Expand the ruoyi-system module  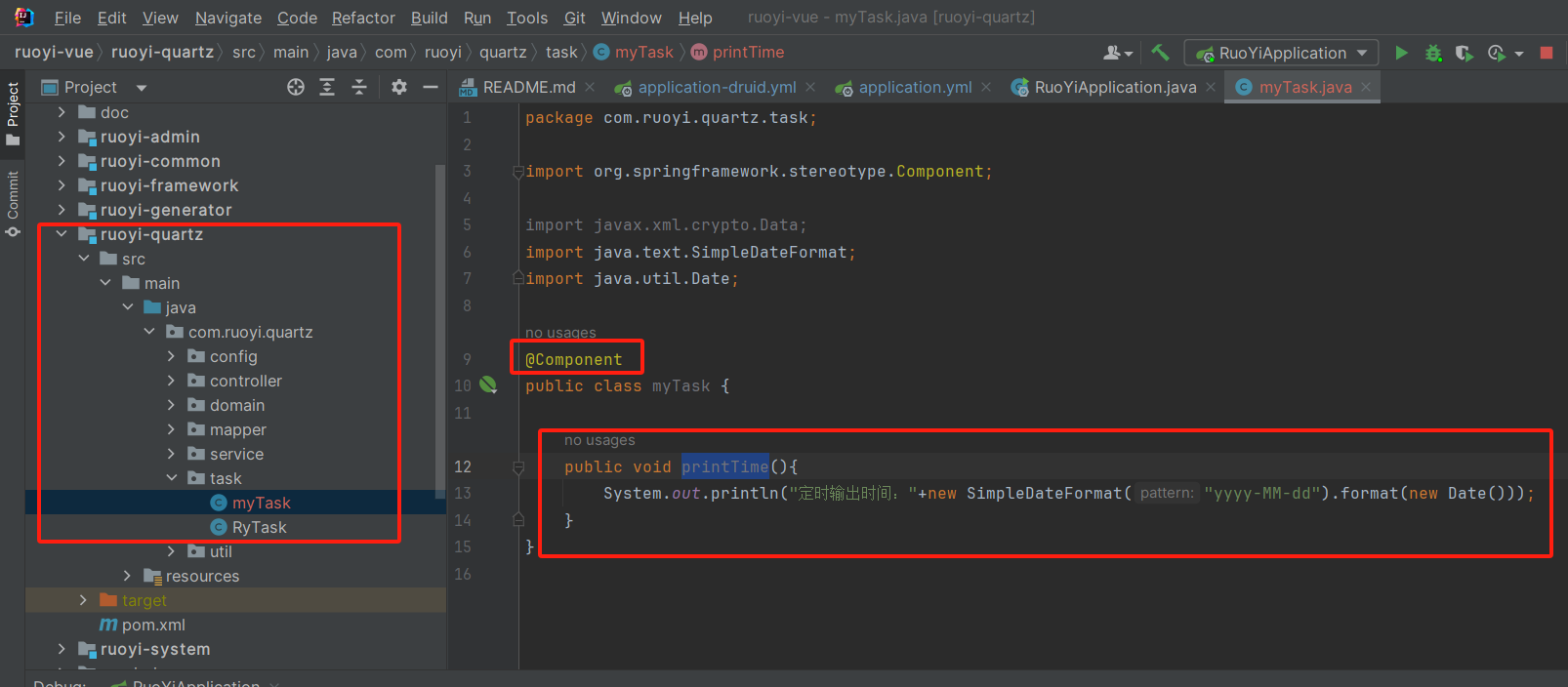[62, 649]
